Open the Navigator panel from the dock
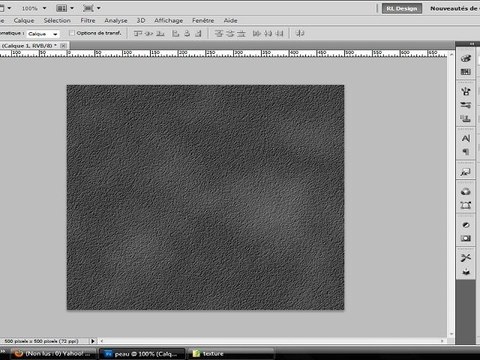The width and height of the screenshot is (480, 360). click(466, 58)
